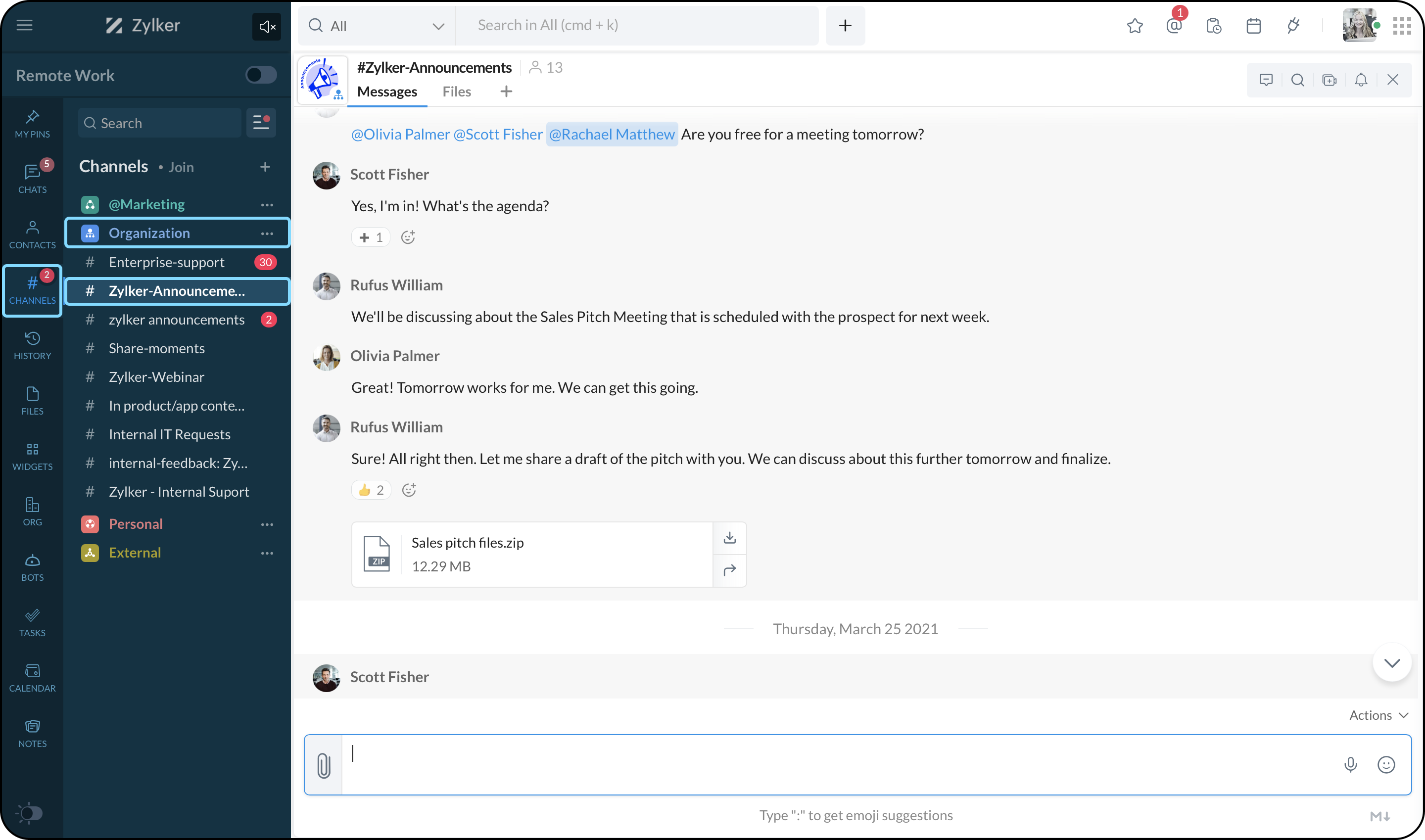Click the Join channels link

[x=181, y=167]
